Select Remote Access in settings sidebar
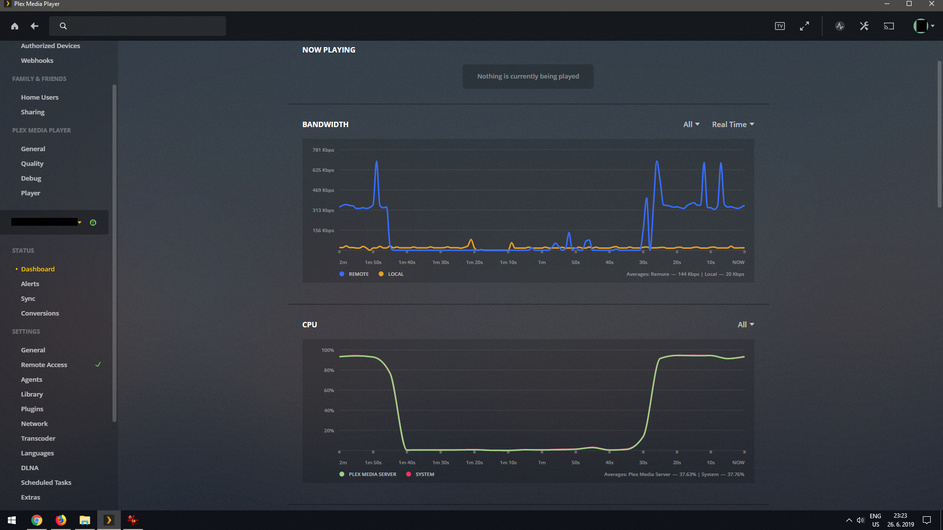Image resolution: width=943 pixels, height=530 pixels. point(44,365)
